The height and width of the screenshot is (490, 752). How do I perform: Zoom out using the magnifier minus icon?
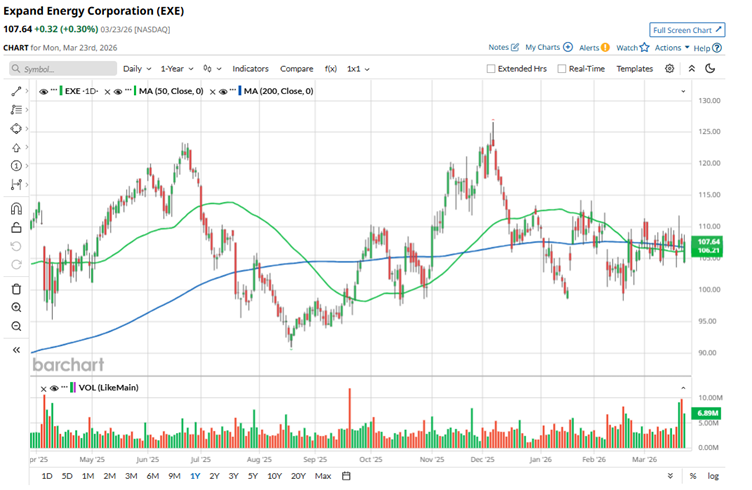[x=16, y=327]
